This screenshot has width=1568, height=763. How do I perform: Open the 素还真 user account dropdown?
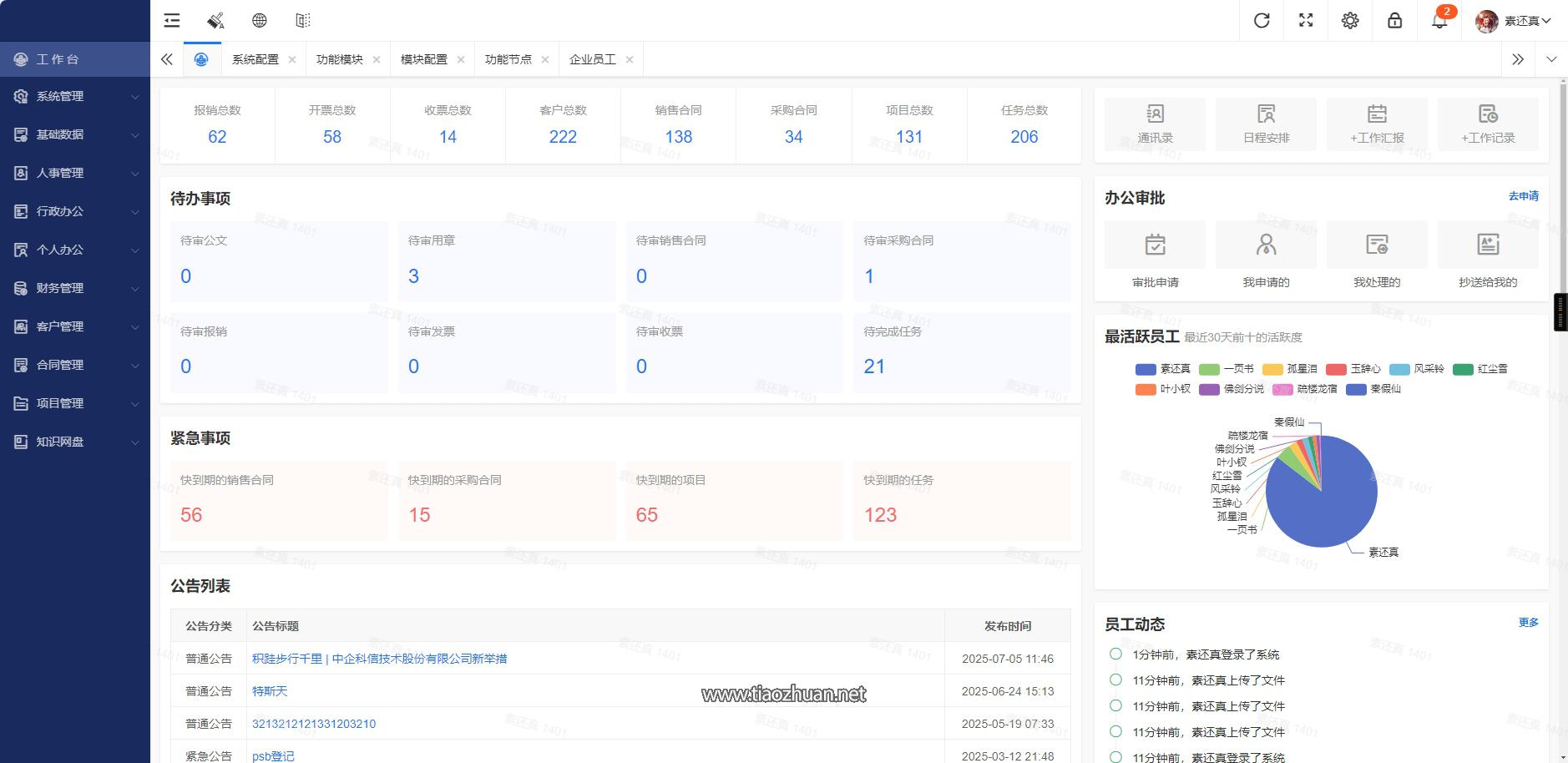1513,21
